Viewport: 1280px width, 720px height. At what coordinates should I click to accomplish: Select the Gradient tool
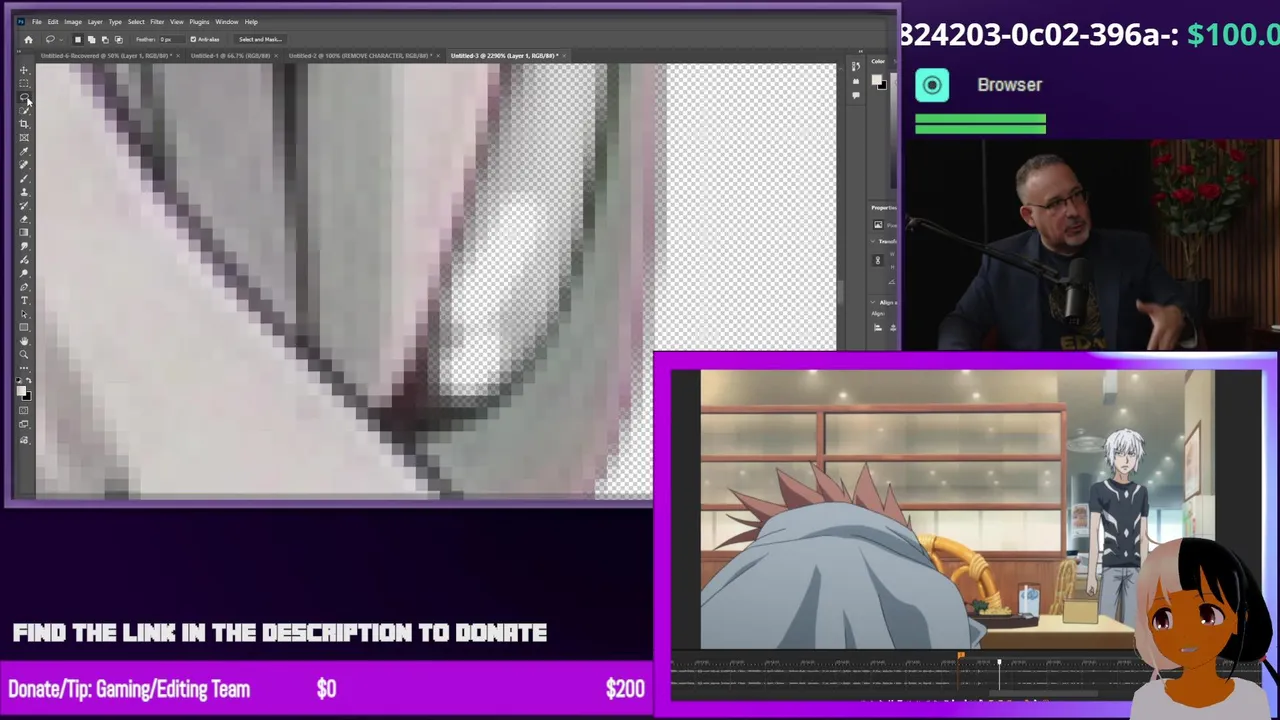[x=24, y=234]
